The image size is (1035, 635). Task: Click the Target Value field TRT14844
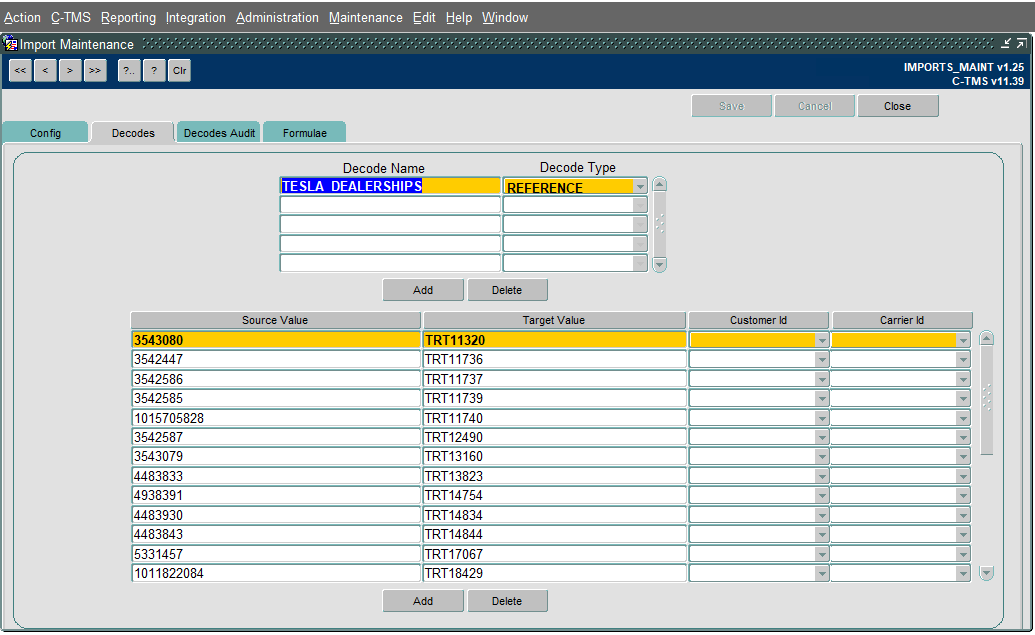pos(554,535)
